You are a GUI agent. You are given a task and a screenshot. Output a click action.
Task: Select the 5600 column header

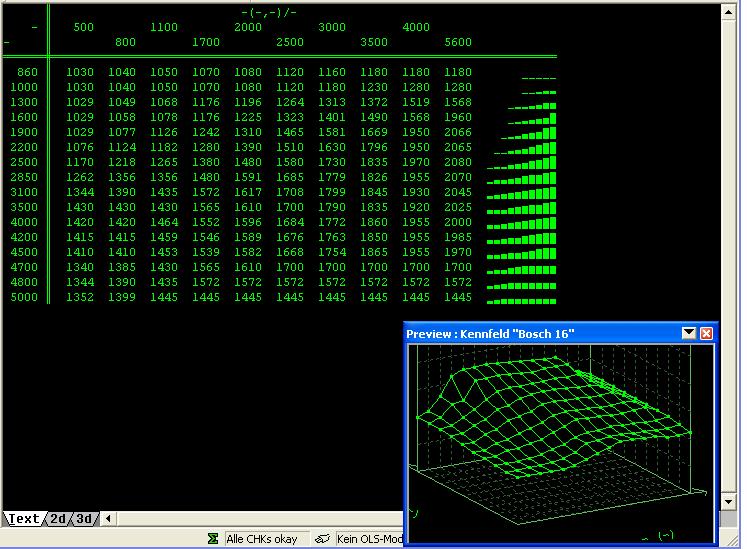[x=458, y=42]
